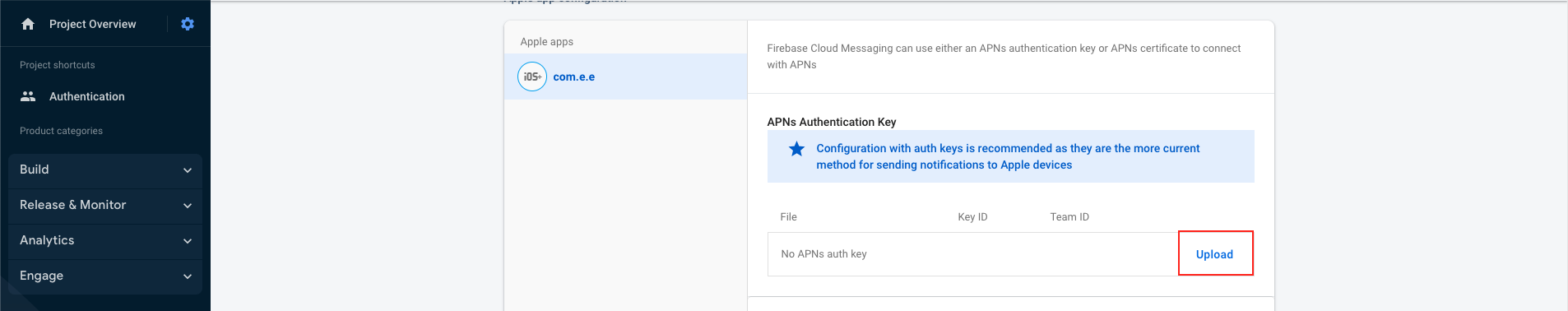The width and height of the screenshot is (1568, 311).
Task: Open the Analytics section label
Action: (47, 240)
